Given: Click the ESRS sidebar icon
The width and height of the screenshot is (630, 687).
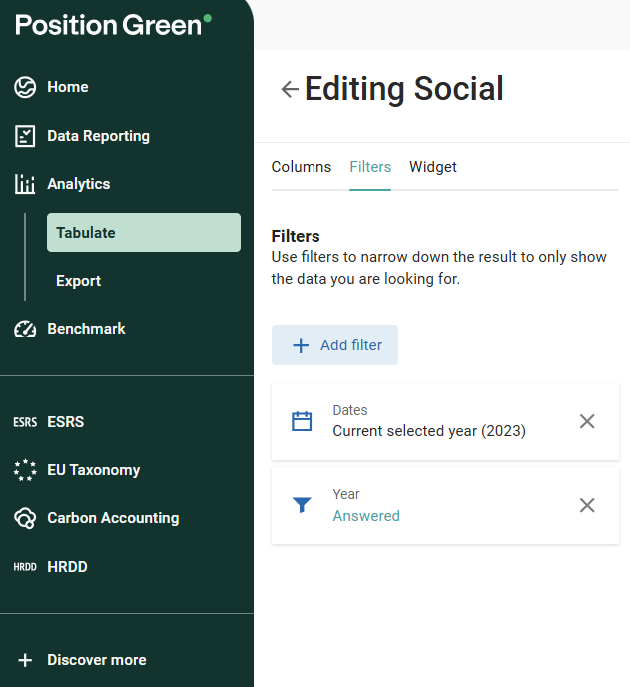Looking at the screenshot, I should point(25,422).
